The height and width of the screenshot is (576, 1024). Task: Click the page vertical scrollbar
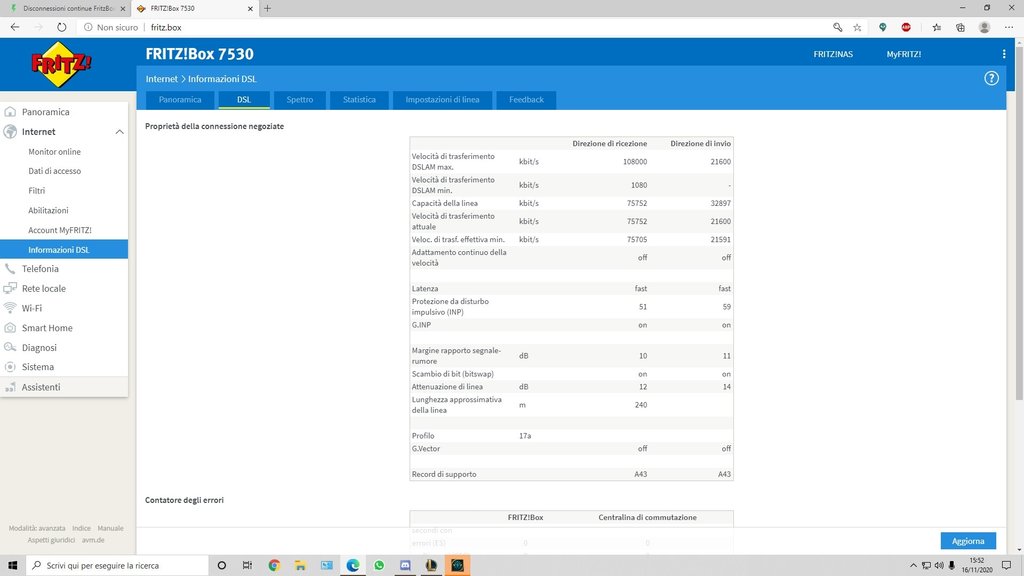coord(1019,222)
